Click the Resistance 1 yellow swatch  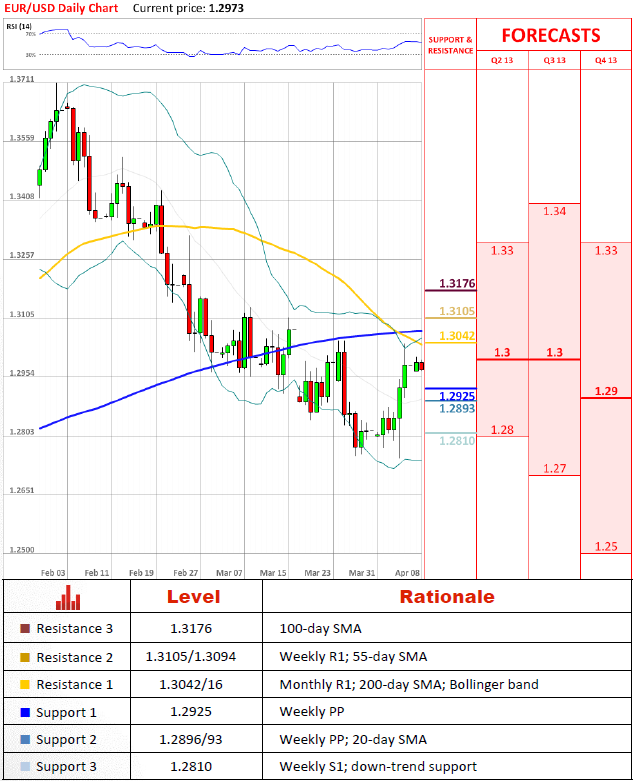coord(25,684)
